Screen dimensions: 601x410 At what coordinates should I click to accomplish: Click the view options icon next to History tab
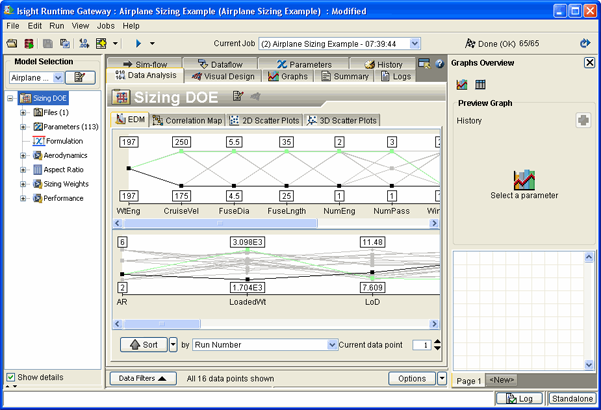[424, 63]
